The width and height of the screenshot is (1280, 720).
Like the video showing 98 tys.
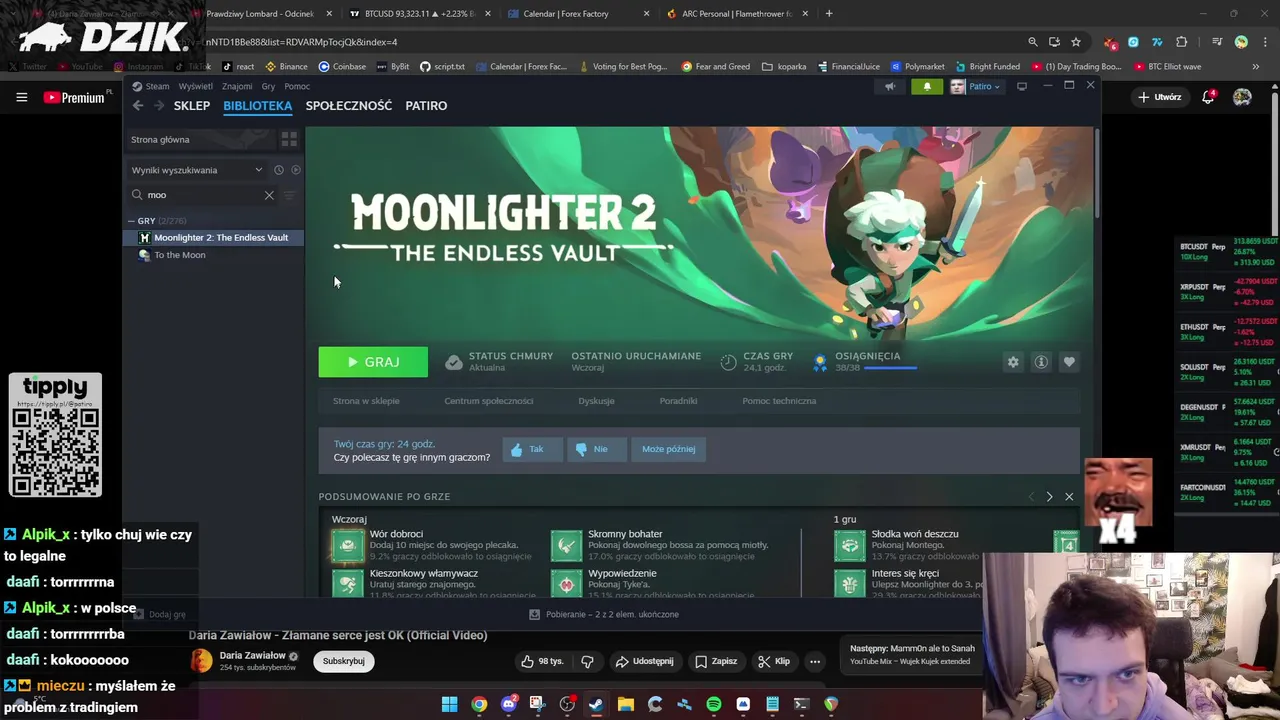pyautogui.click(x=542, y=661)
